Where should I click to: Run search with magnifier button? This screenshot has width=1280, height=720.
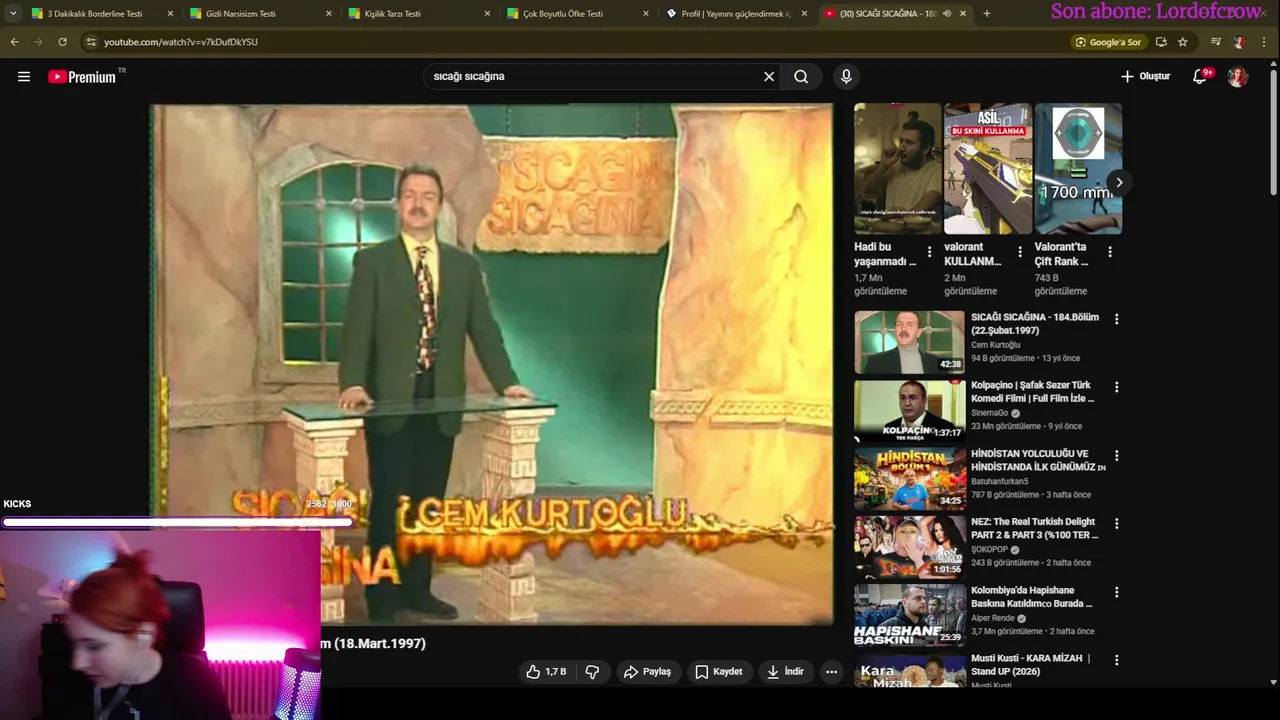(x=801, y=76)
